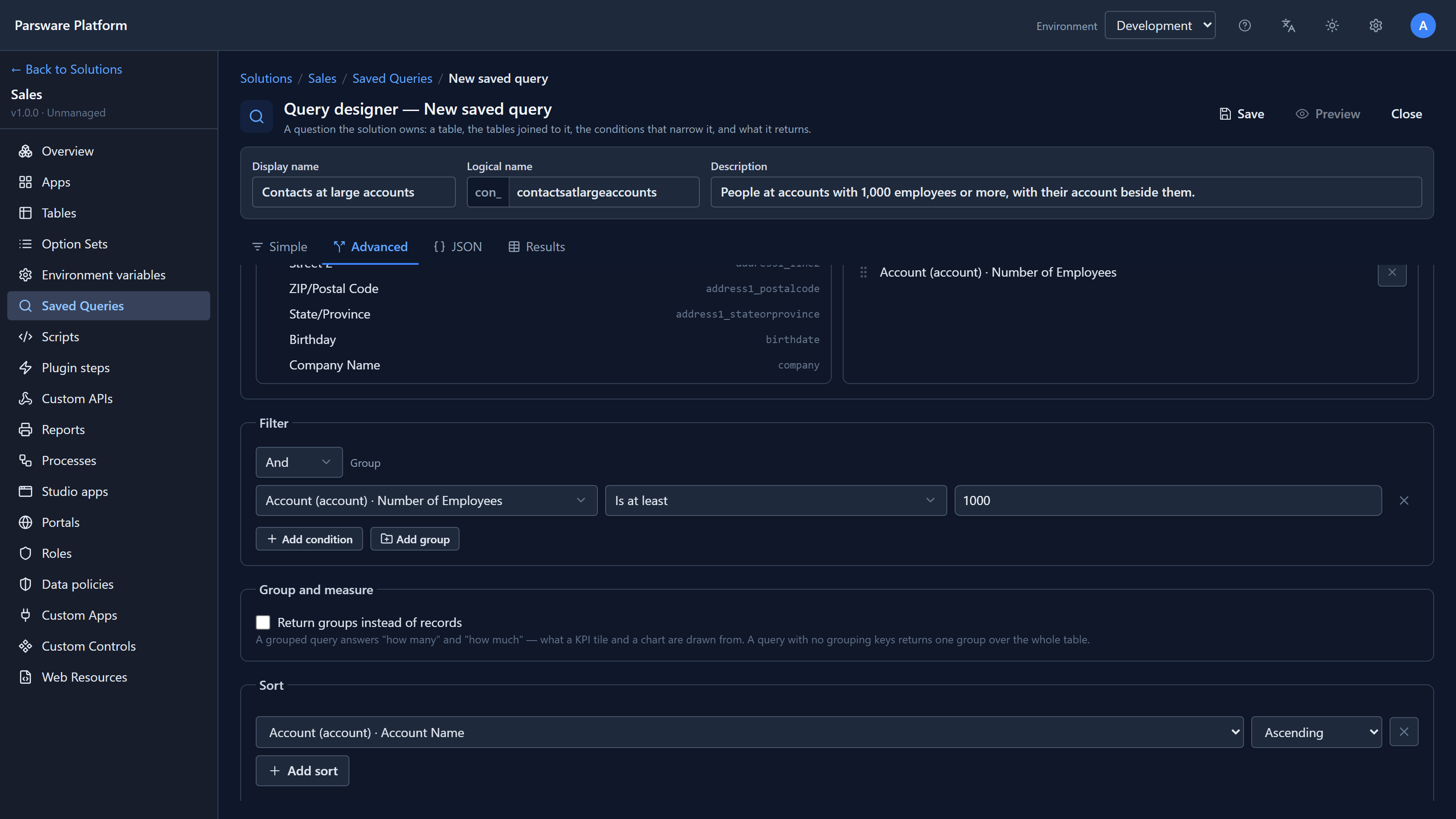Click the Add condition button
Image resolution: width=1456 pixels, height=819 pixels.
click(309, 539)
